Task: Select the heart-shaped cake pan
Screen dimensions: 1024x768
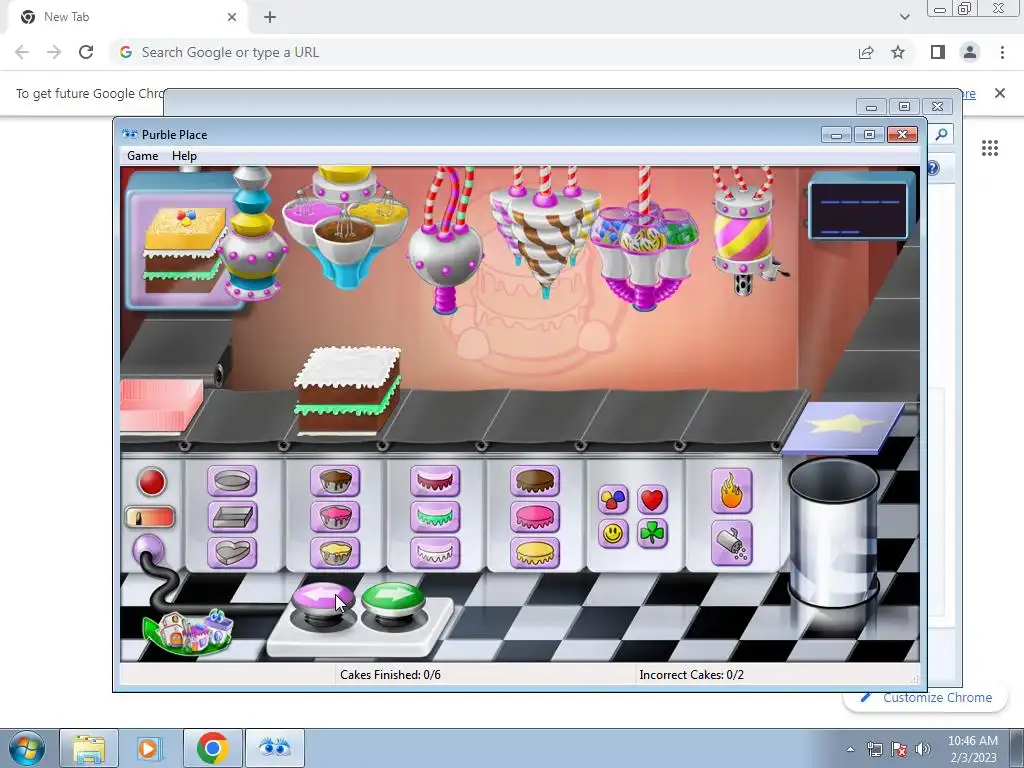Action: tap(232, 552)
